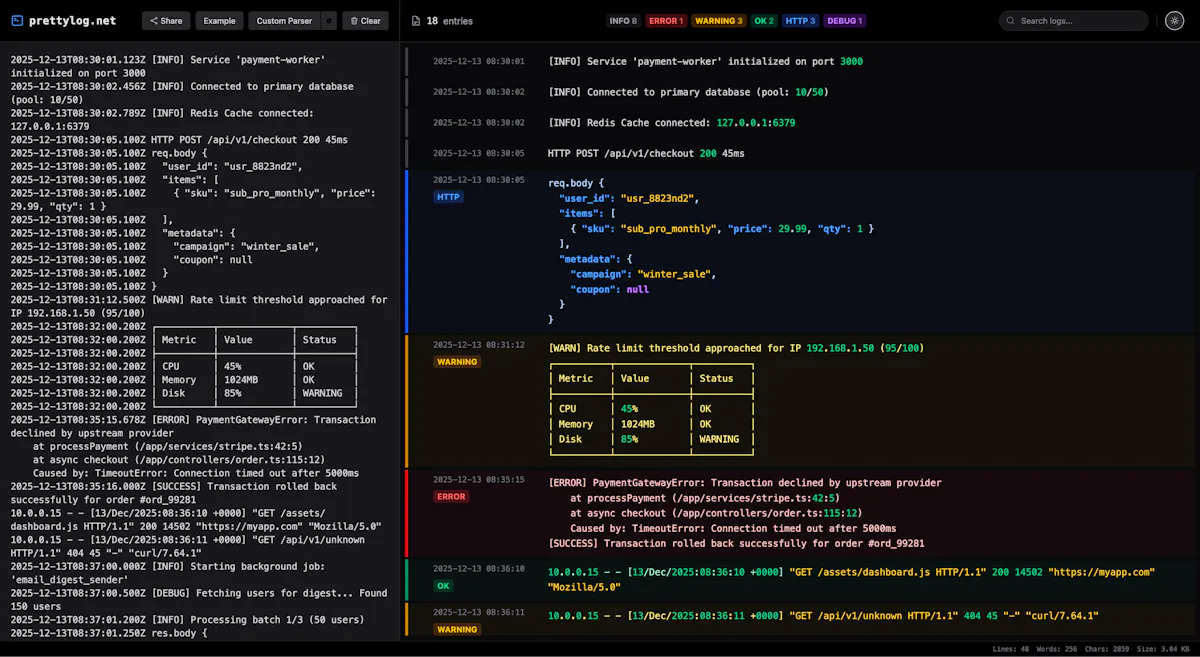Viewport: 1200px width, 657px height.
Task: Click the 1024MB Memory cell in parsed table
Action: [x=638, y=424]
